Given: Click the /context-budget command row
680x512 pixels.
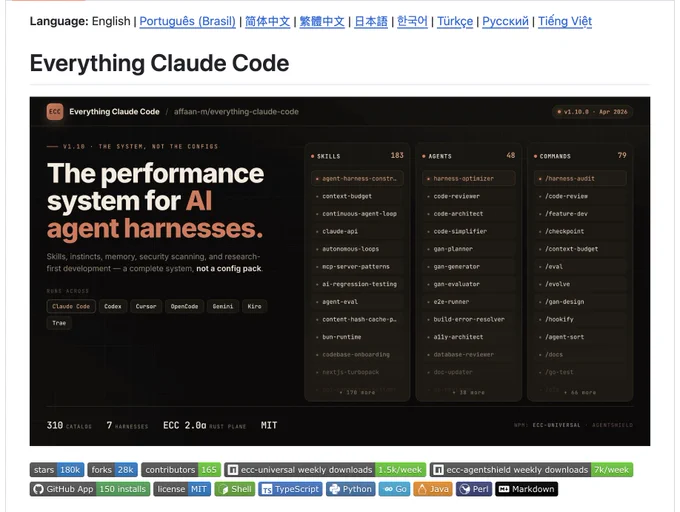Looking at the screenshot, I should pyautogui.click(x=580, y=249).
